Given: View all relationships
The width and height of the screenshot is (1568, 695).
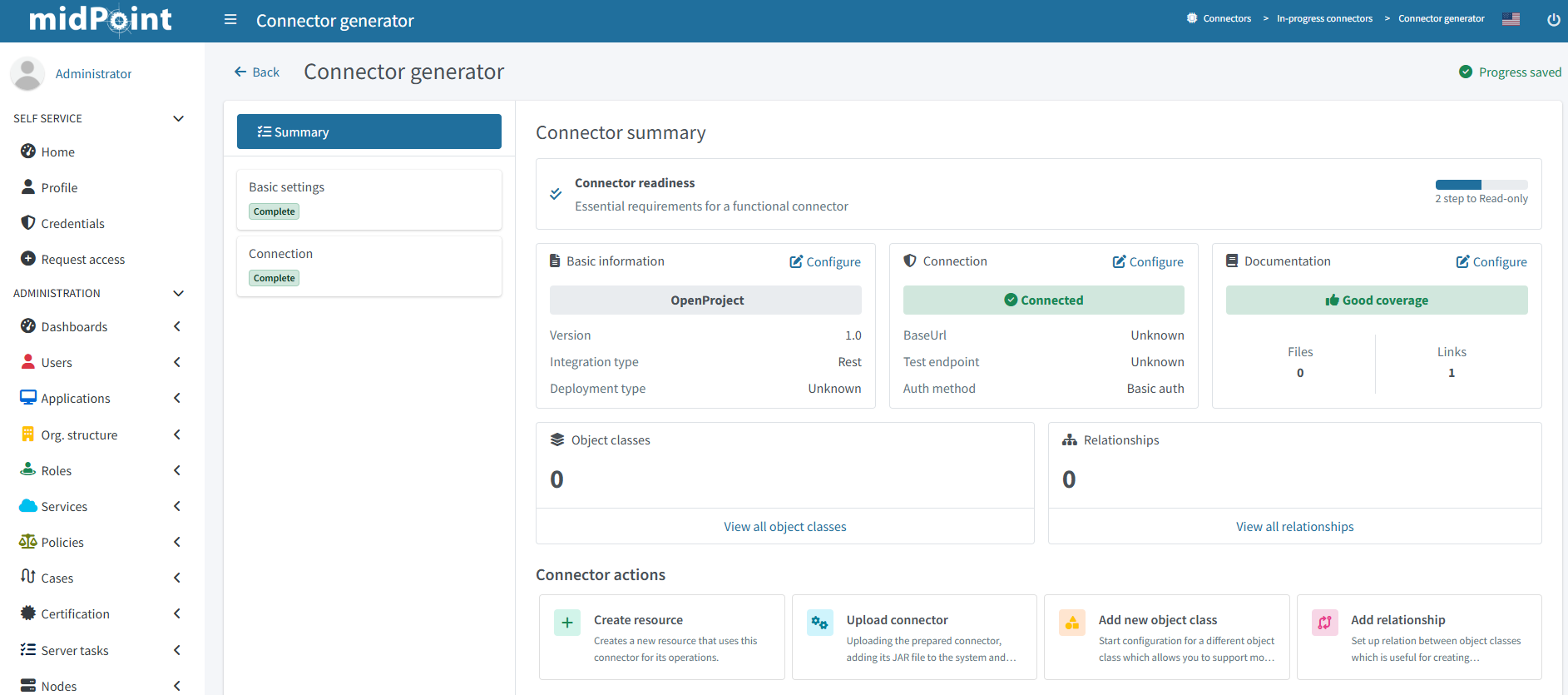Looking at the screenshot, I should (1294, 526).
